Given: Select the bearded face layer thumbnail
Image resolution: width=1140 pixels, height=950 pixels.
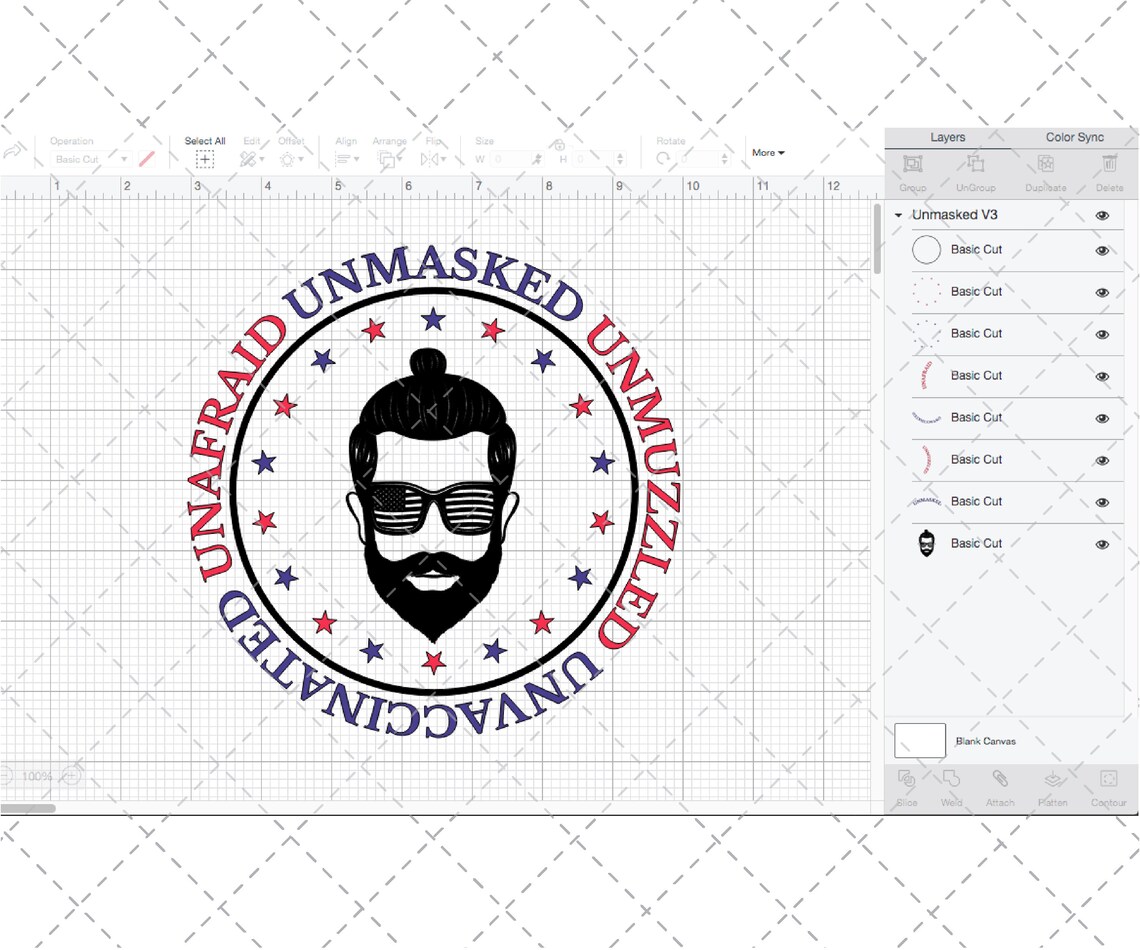Looking at the screenshot, I should pyautogui.click(x=926, y=544).
